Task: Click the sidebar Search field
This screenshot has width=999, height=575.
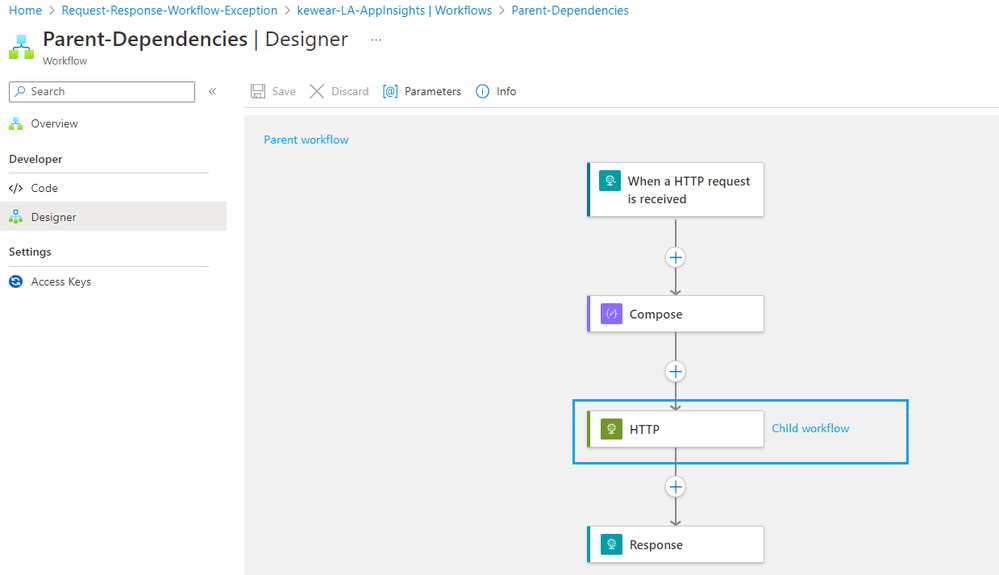Action: 102,91
